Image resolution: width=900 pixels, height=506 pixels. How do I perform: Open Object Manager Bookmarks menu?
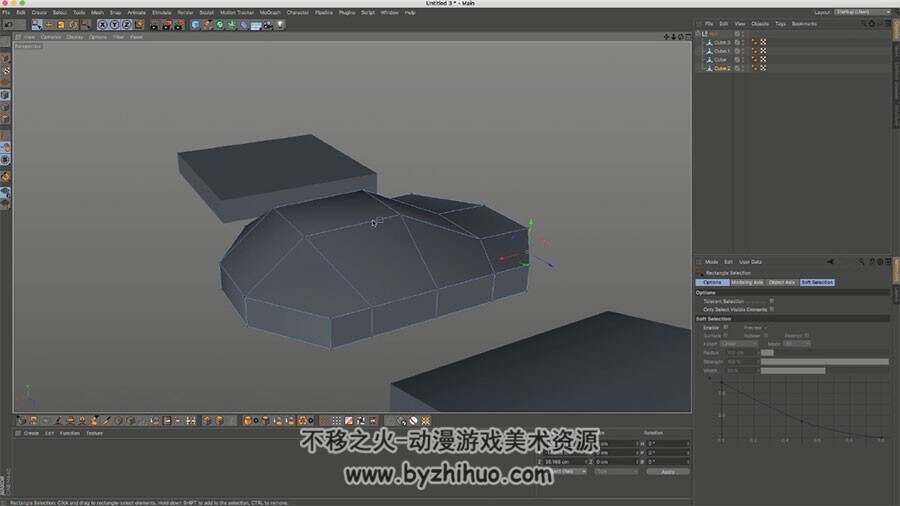pos(804,24)
